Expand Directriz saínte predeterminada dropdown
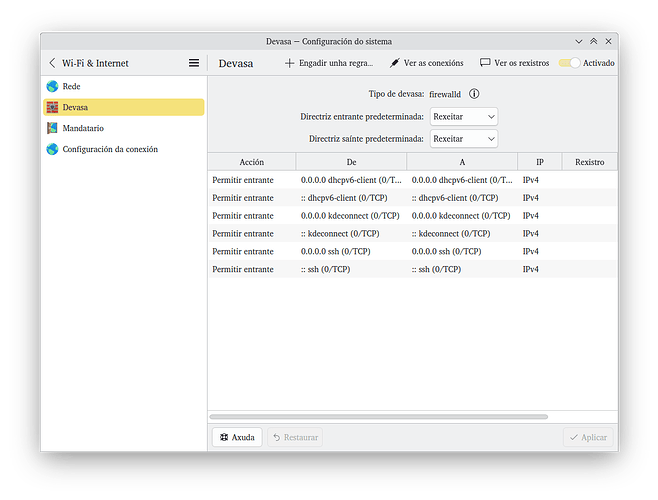658x500 pixels. [x=463, y=139]
